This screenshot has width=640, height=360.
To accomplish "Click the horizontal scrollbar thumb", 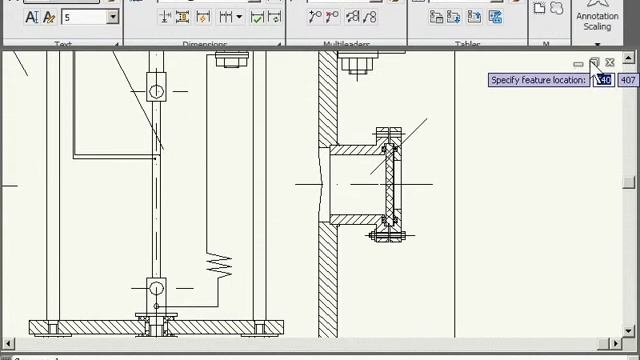I will (x=603, y=343).
